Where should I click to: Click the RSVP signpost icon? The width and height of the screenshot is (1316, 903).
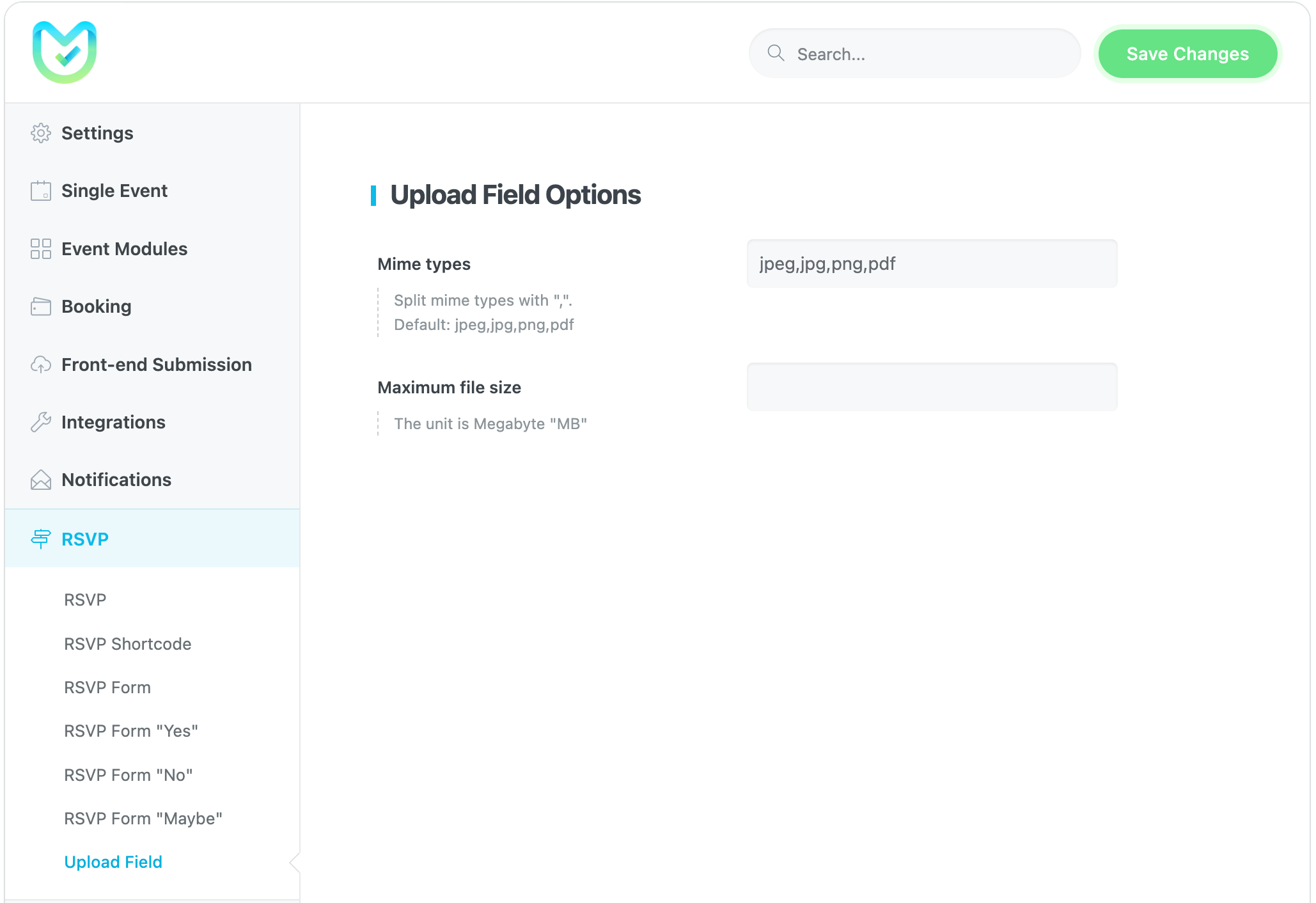[x=41, y=538]
